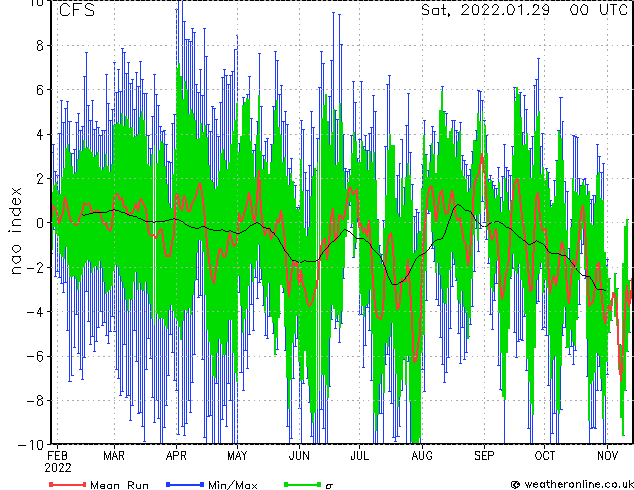Click the OCT month label
Image resolution: width=634 pixels, height=490 pixels.
click(x=545, y=456)
